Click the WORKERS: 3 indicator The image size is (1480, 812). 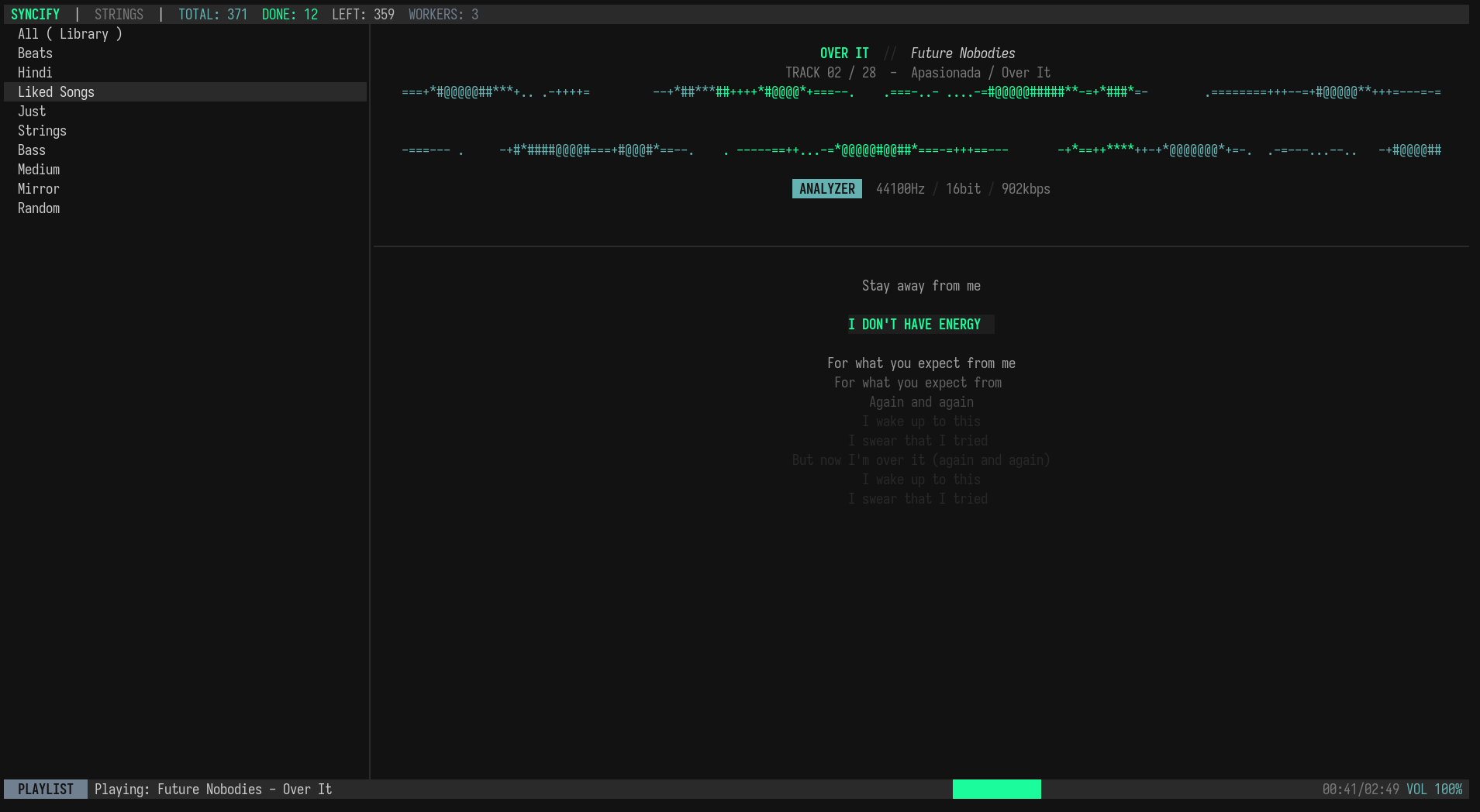point(443,15)
